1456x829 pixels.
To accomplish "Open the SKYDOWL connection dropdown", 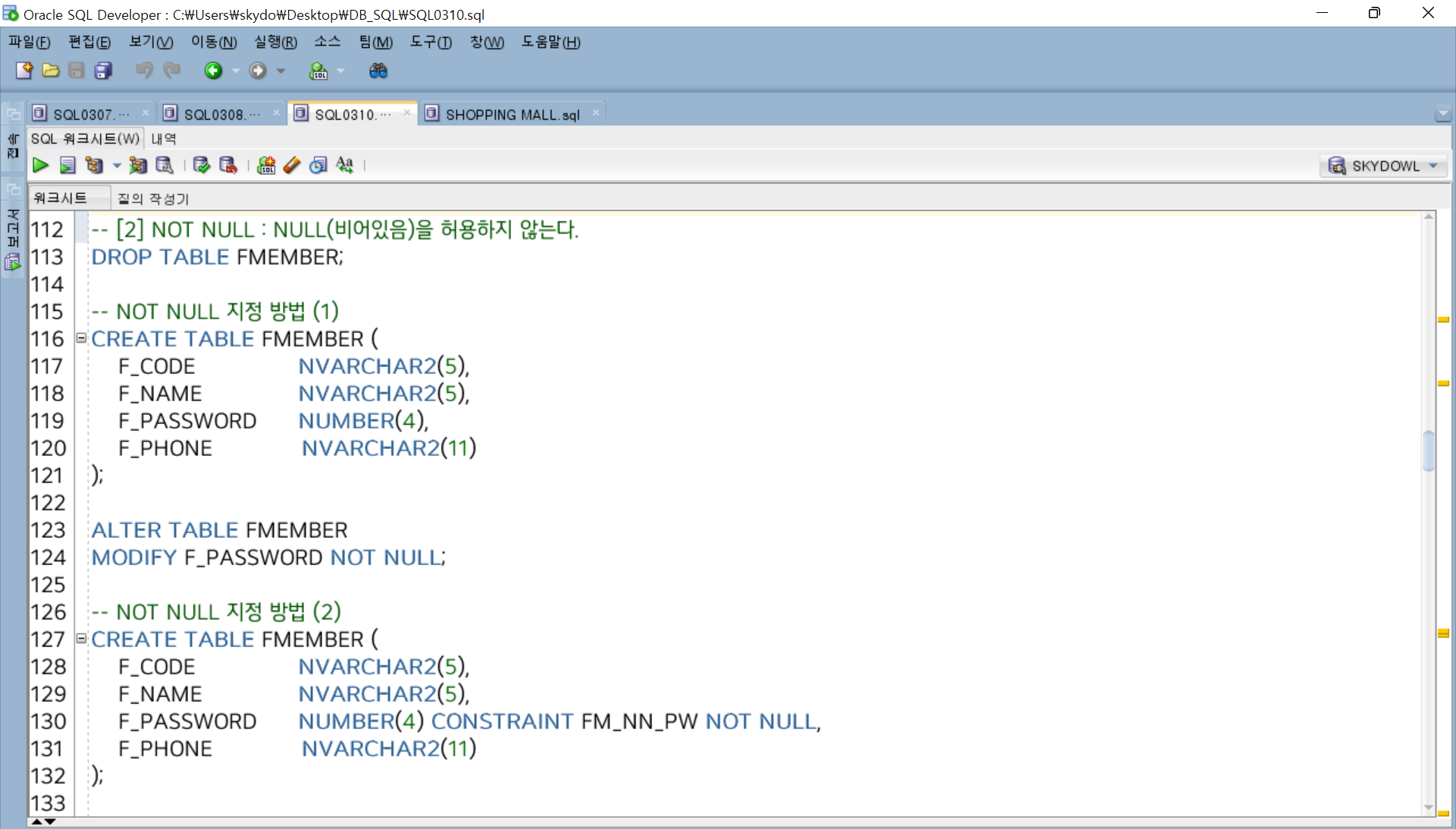I will [x=1433, y=166].
